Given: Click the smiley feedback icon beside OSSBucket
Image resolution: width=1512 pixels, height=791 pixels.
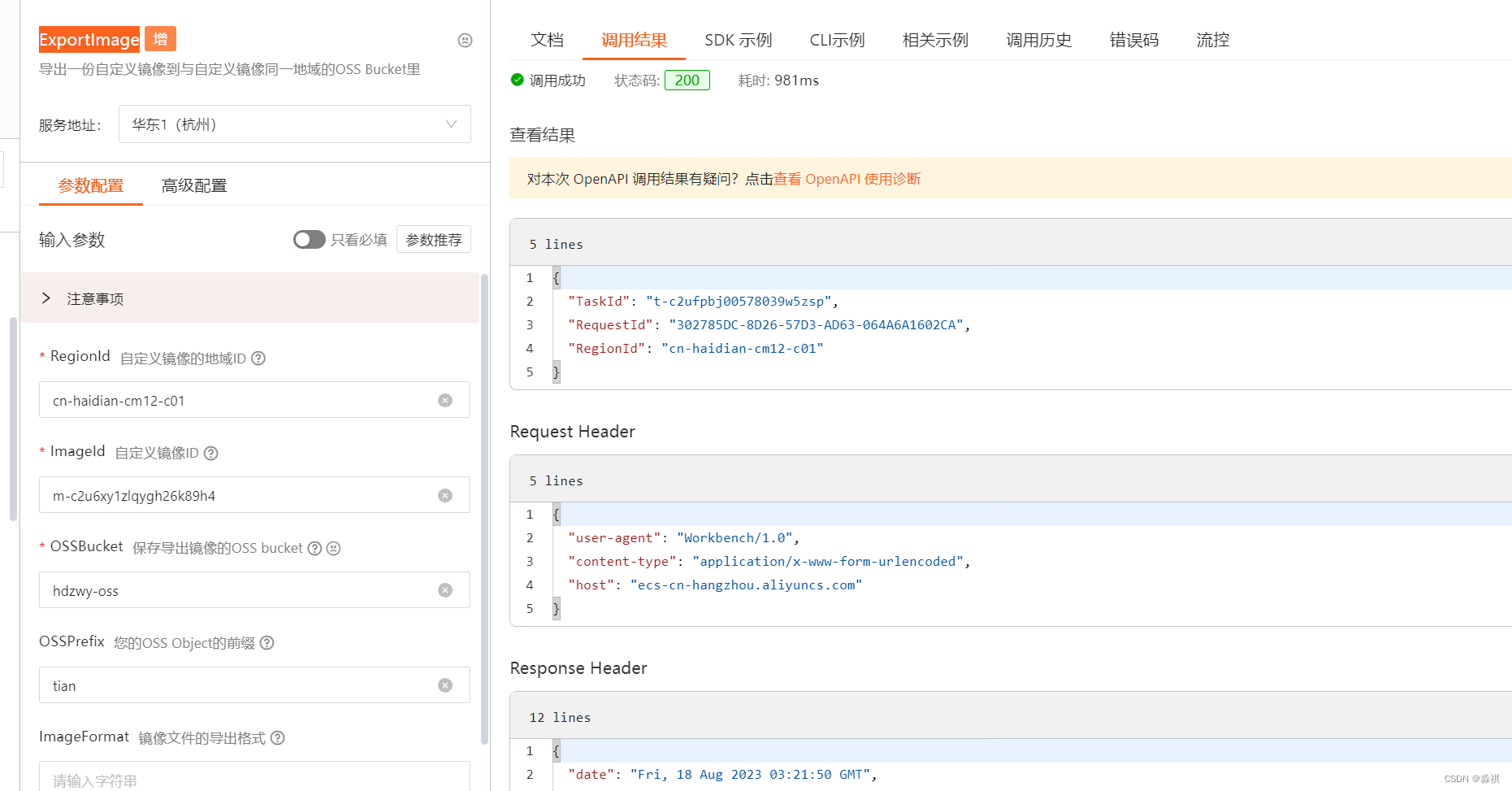Looking at the screenshot, I should click(333, 548).
